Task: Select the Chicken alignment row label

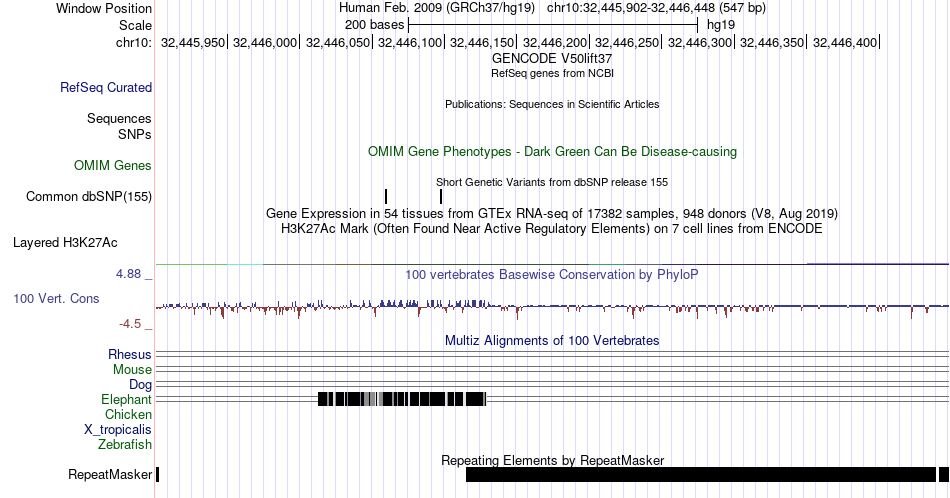Action: pos(128,414)
